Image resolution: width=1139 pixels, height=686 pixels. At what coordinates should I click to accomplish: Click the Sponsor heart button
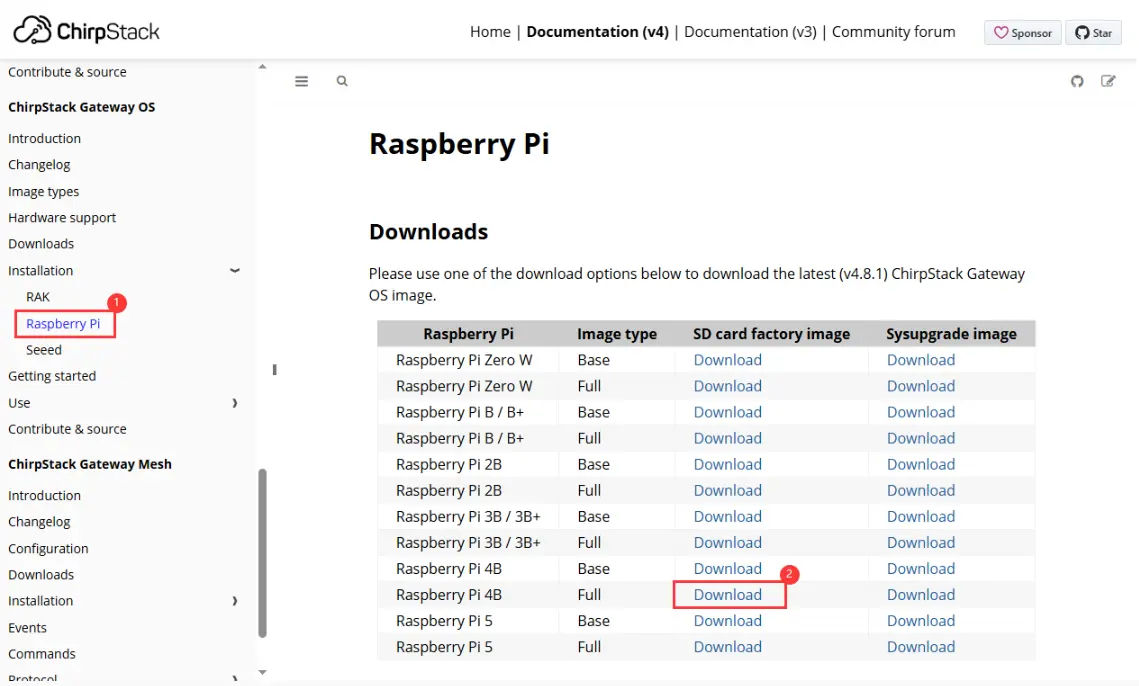(x=1022, y=33)
